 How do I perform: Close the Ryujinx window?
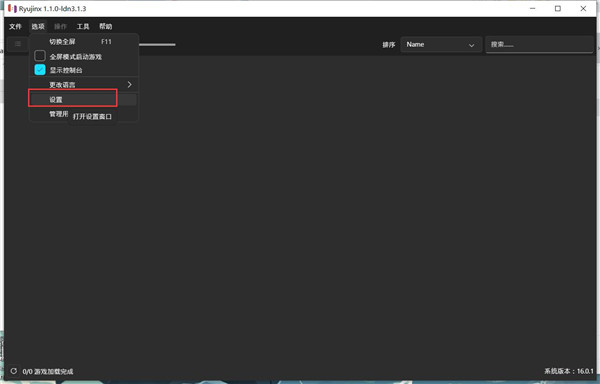coord(583,8)
